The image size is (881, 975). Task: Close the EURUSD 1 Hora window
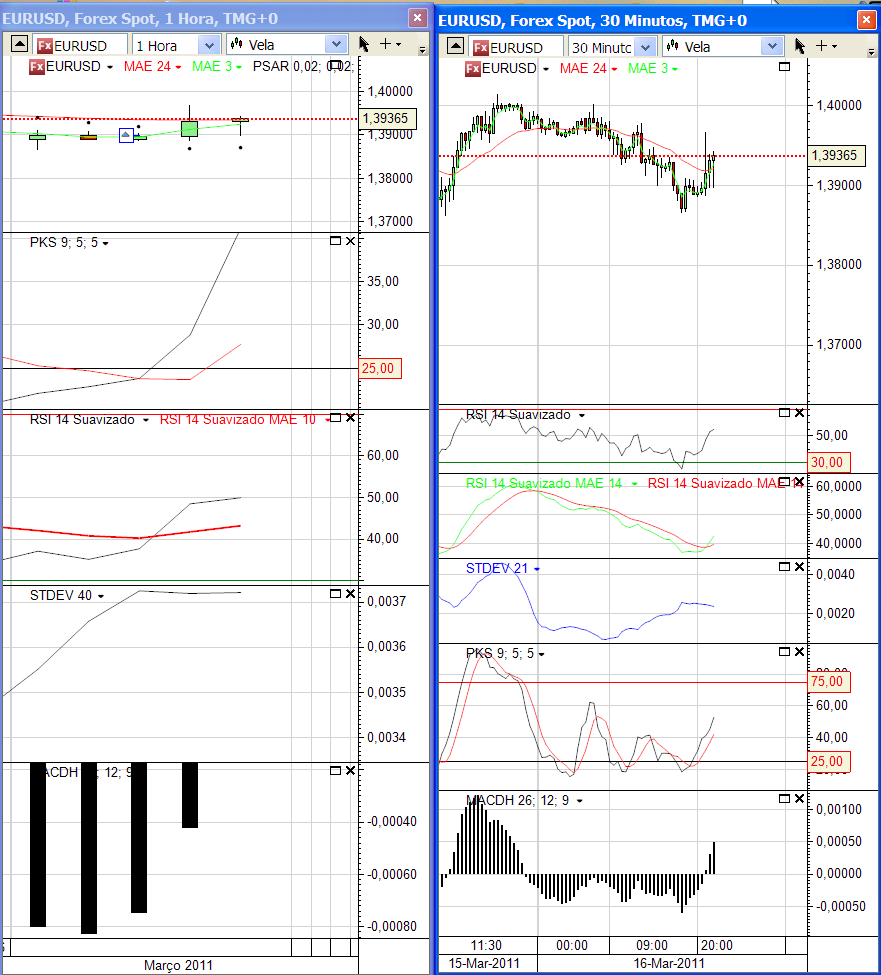tap(418, 18)
